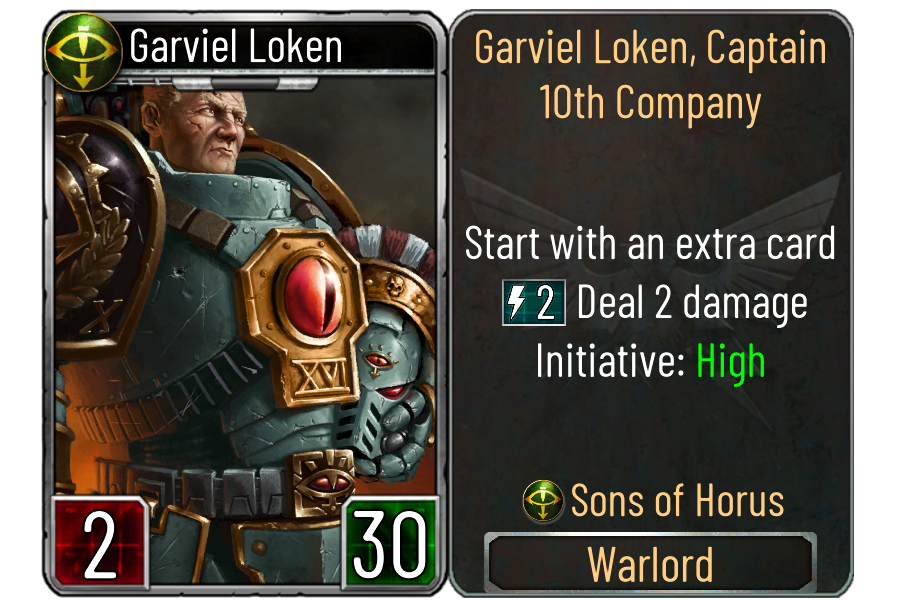Select the lightning energy cost 2 icon

(534, 303)
